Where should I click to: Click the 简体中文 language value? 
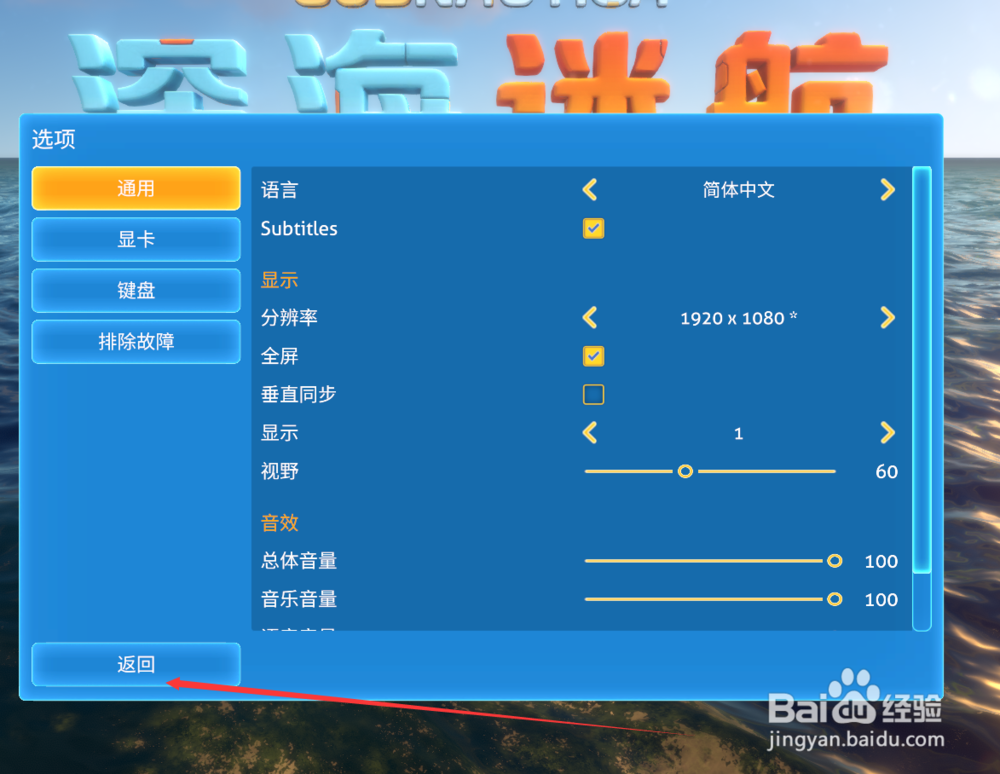(739, 189)
